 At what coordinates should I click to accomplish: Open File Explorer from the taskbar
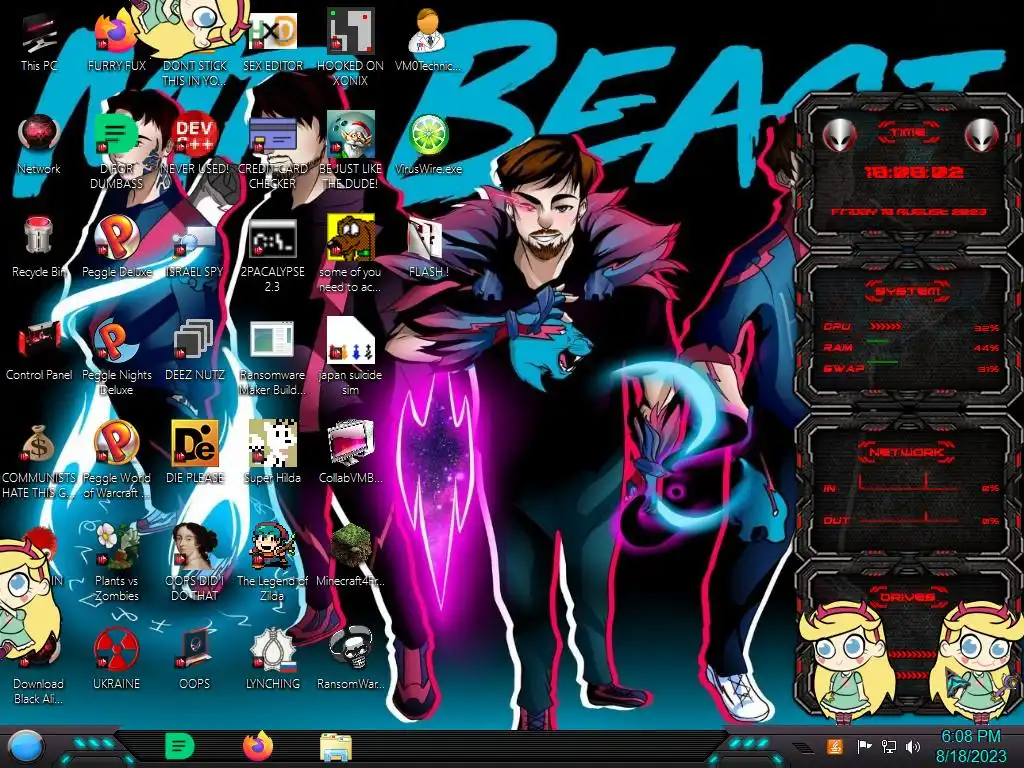336,747
